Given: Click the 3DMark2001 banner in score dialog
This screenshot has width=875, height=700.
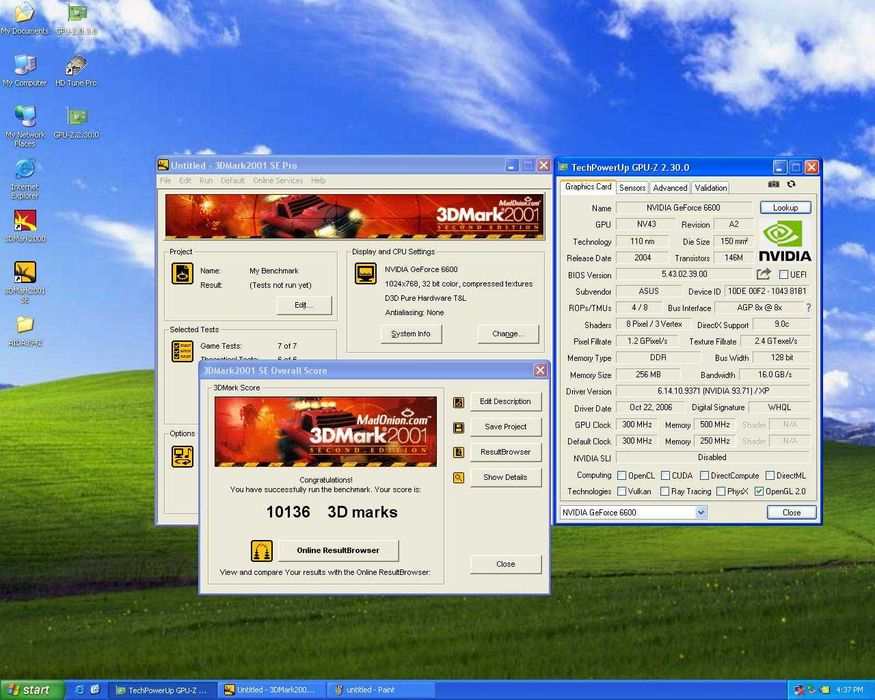Looking at the screenshot, I should click(x=325, y=431).
